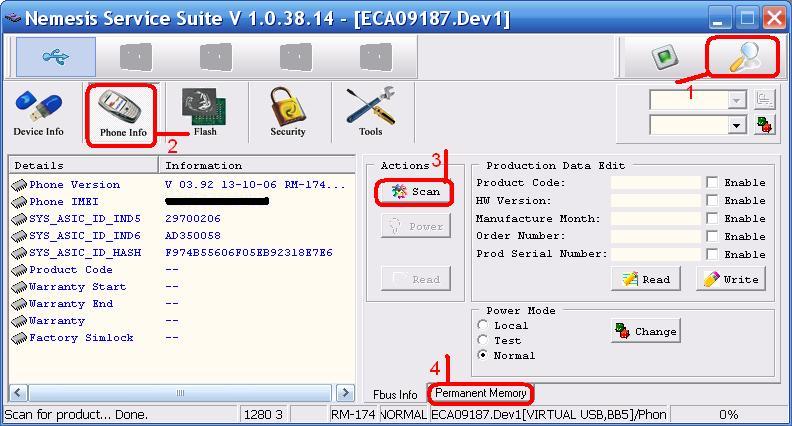792x426 pixels.
Task: Click value F974B55606F05EB92318E7E6
Action: point(249,253)
